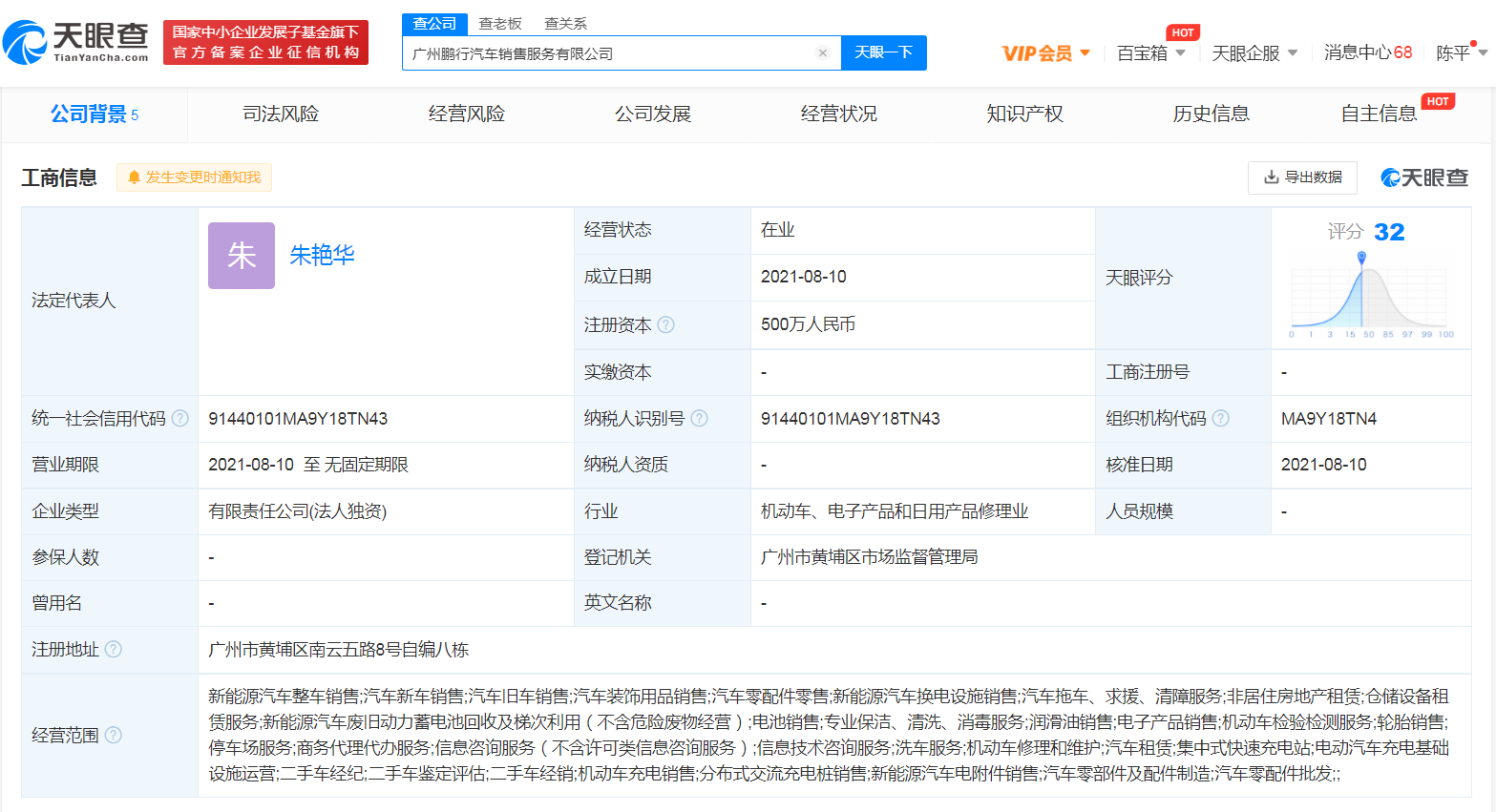Click the 天眼评分 score marker on the chart
1496x812 pixels.
click(1362, 256)
